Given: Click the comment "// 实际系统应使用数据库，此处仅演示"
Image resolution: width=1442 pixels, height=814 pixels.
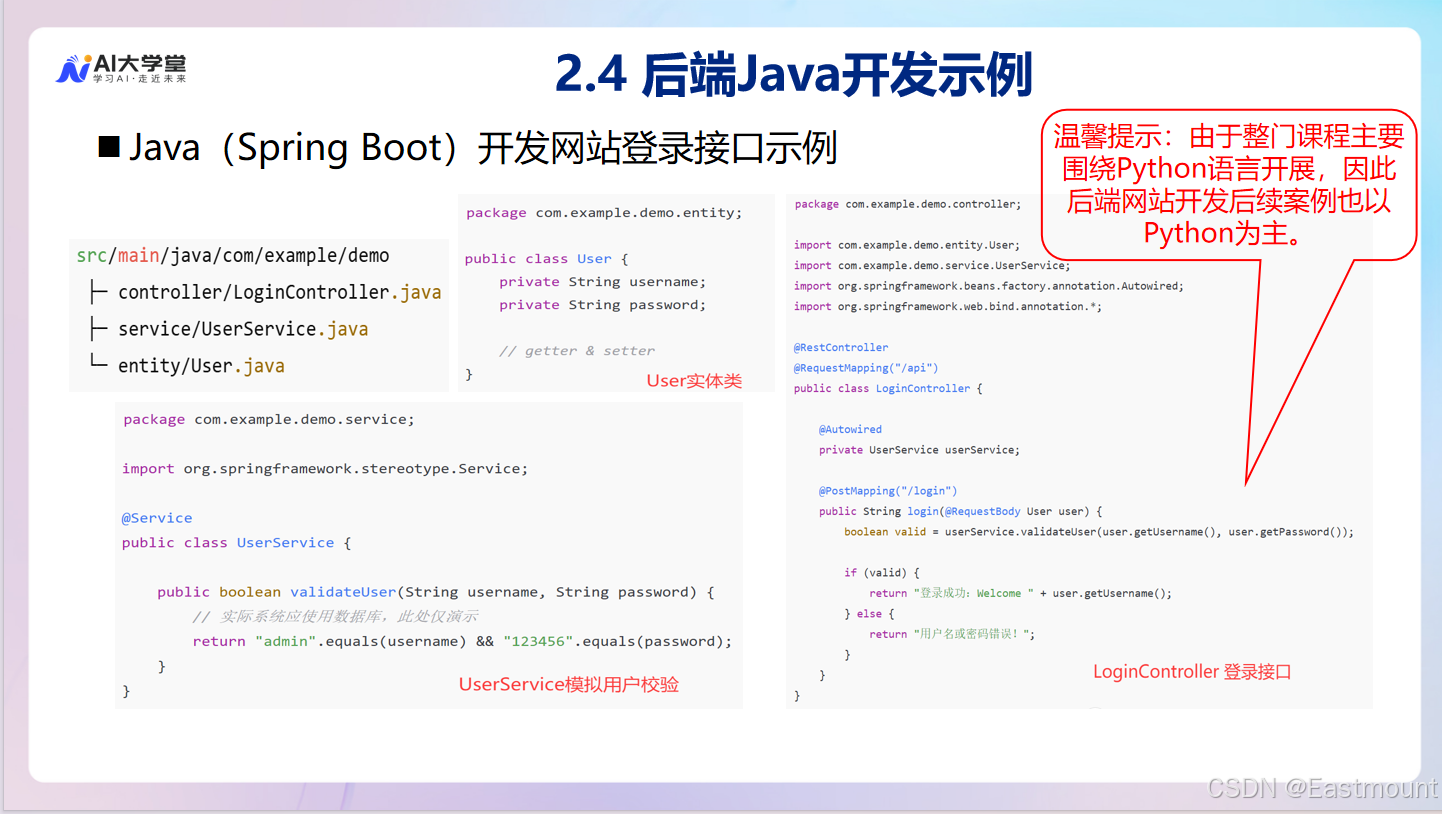Looking at the screenshot, I should 335,617.
